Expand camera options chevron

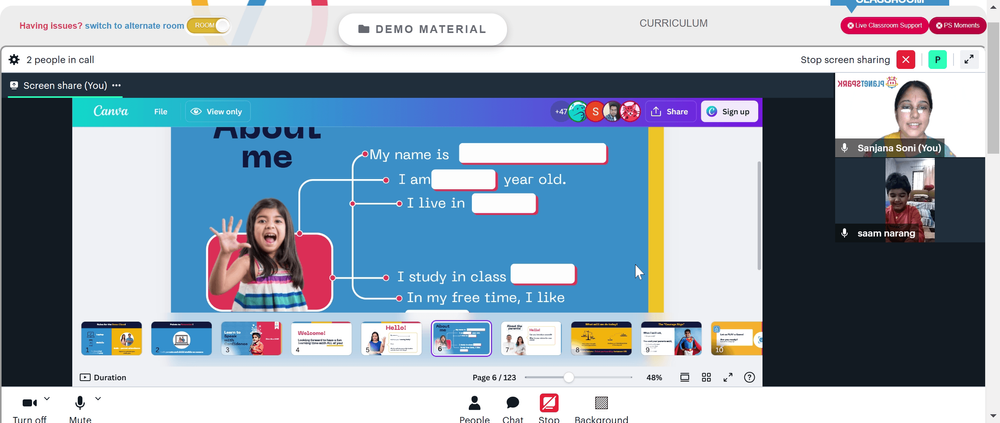(47, 399)
